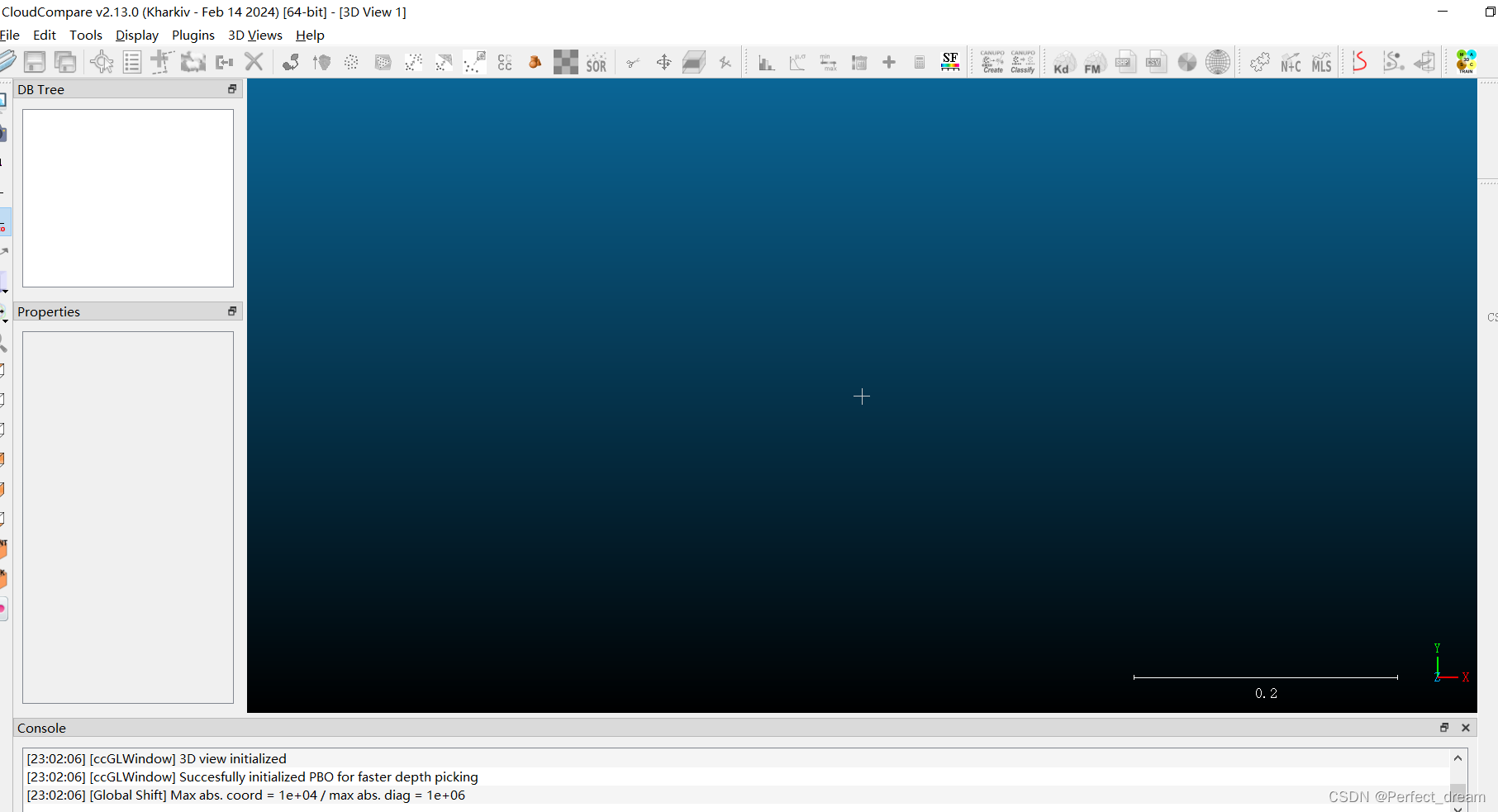Click the 'Global Shift' console log line
This screenshot has height=812, width=1498.
246,795
